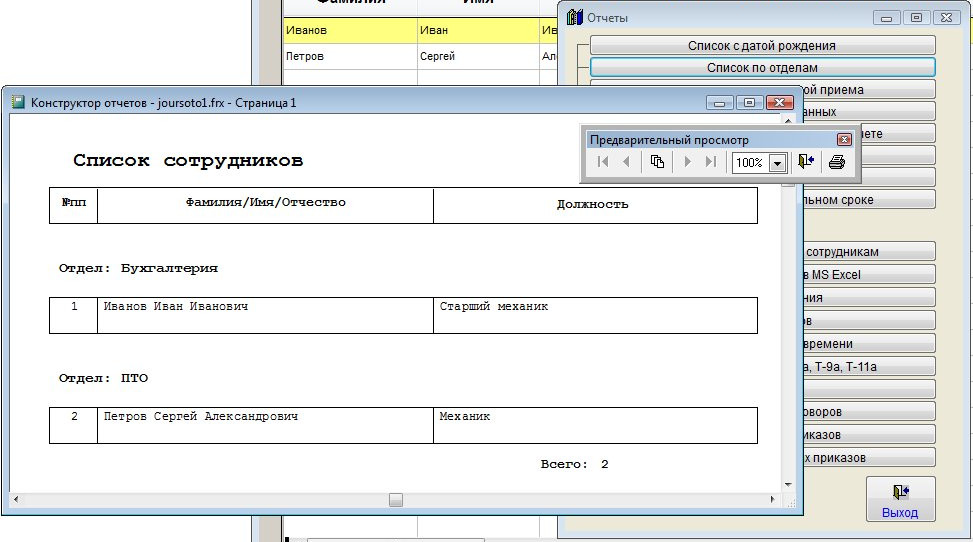This screenshot has height=542, width=973.
Task: Click the last page navigation icon
Action: click(x=711, y=162)
